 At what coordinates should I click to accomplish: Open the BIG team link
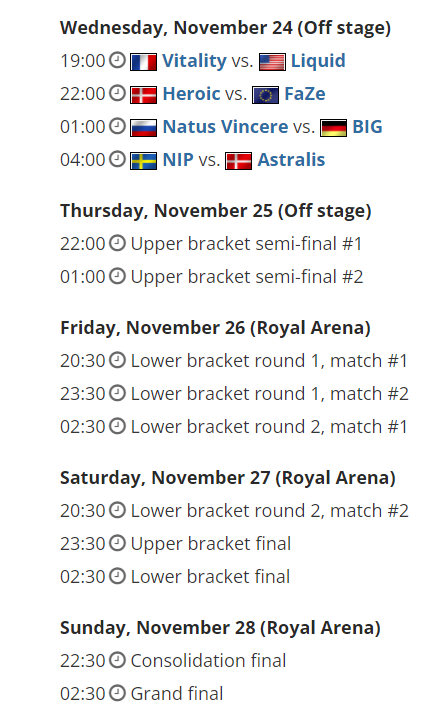(367, 126)
